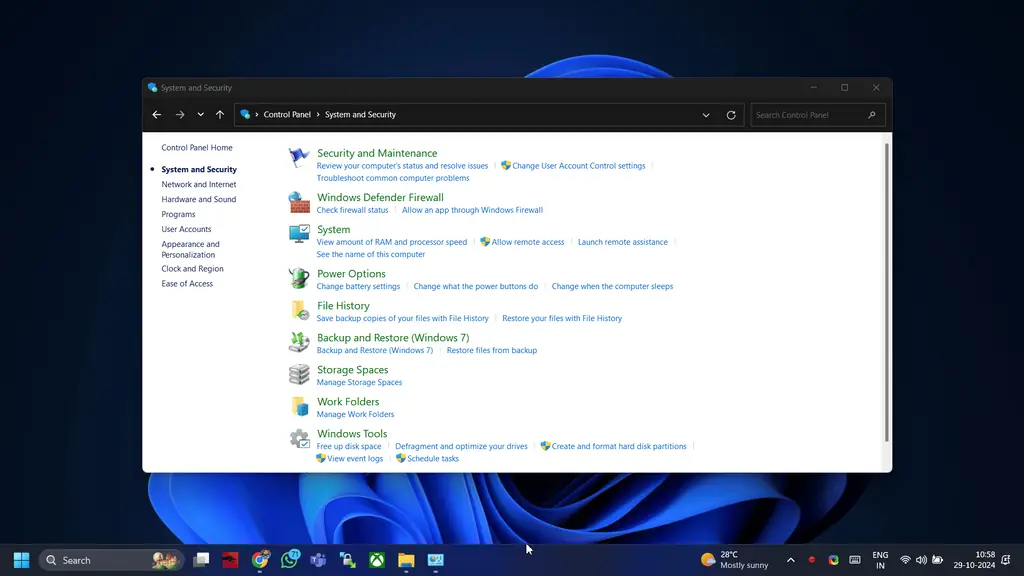Open Security and Maintenance heading
1024x576 pixels.
377,153
